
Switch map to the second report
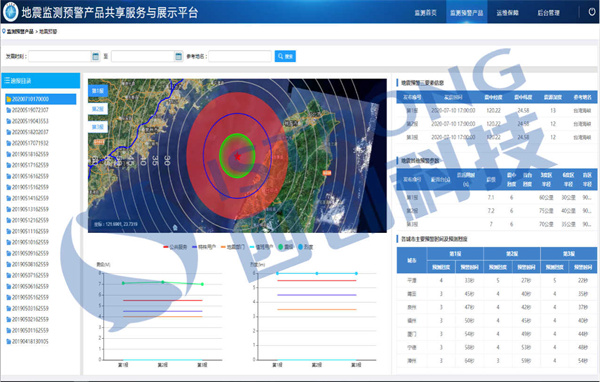tap(98, 109)
